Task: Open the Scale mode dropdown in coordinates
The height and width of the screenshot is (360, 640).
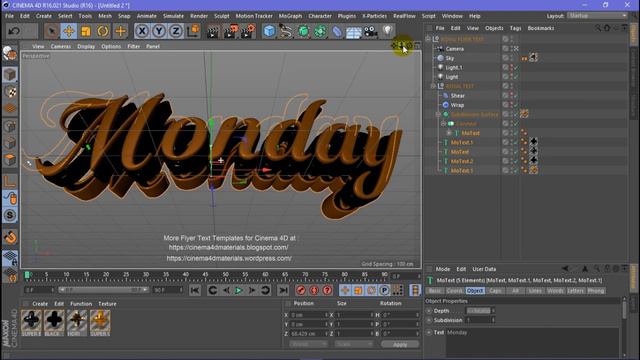Action: pyautogui.click(x=353, y=344)
